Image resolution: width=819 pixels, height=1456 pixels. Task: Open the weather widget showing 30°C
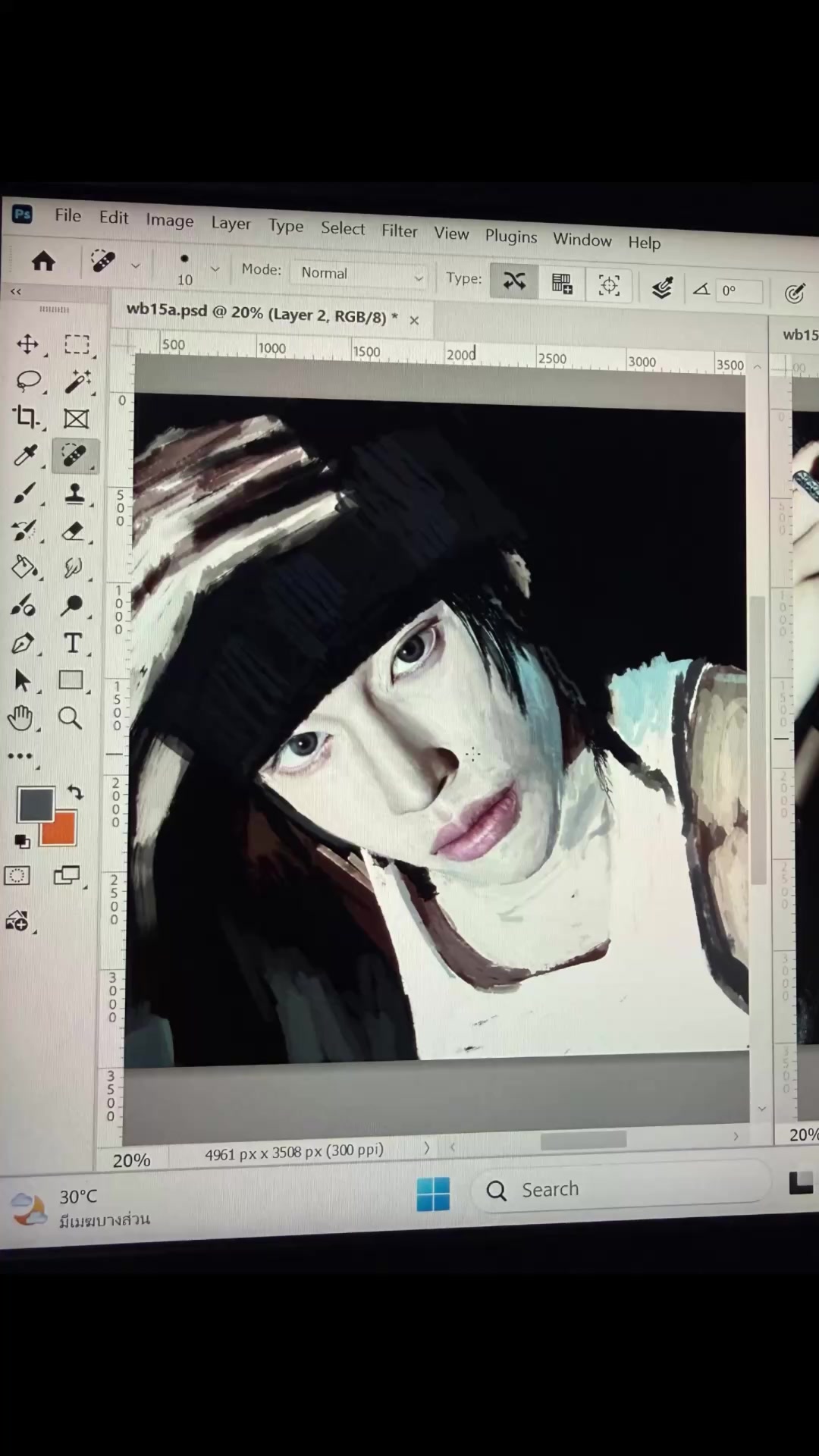(80, 1208)
